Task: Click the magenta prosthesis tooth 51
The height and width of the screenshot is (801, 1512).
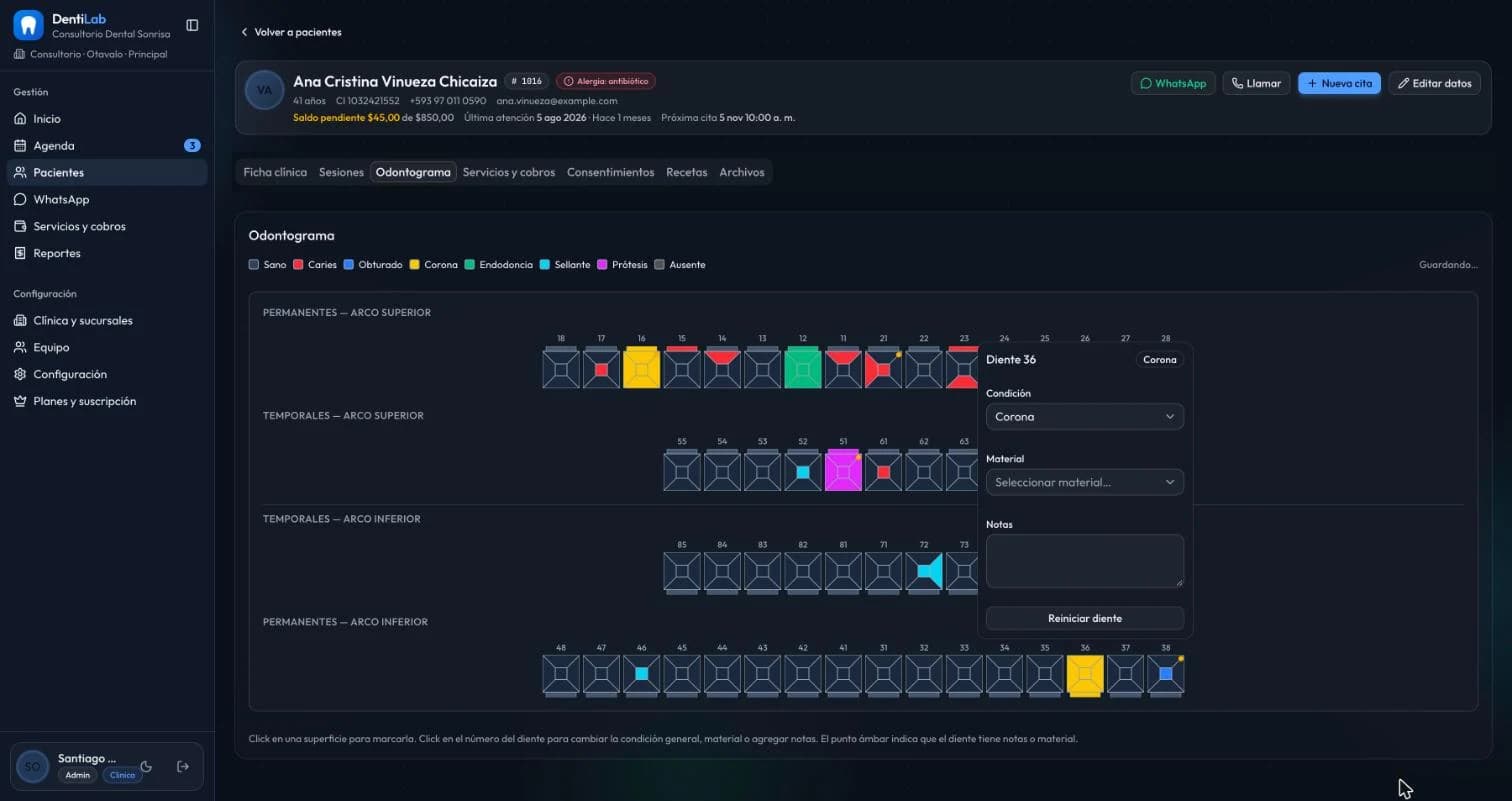Action: [843, 471]
